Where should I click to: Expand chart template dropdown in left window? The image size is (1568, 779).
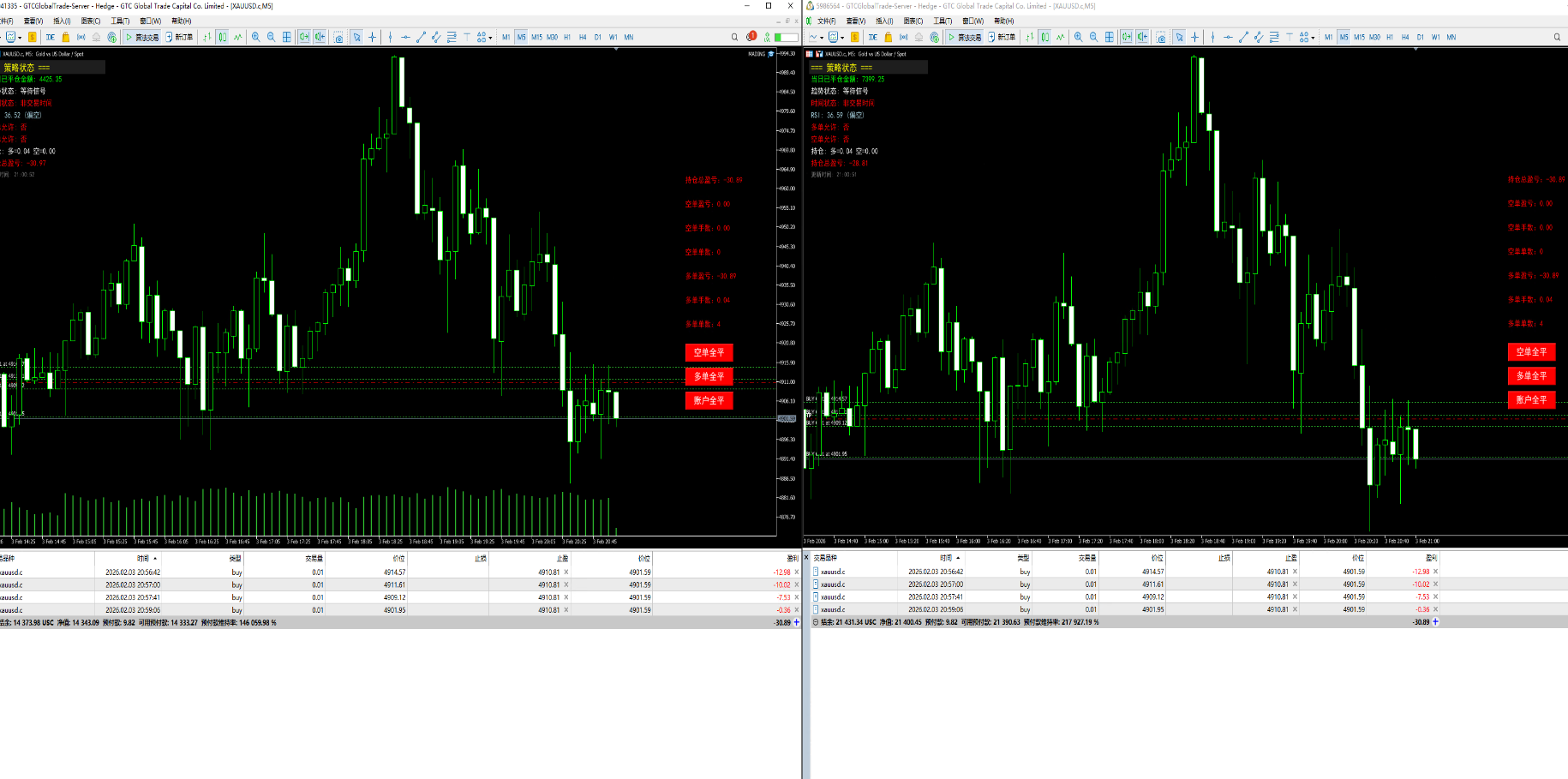(x=20, y=37)
